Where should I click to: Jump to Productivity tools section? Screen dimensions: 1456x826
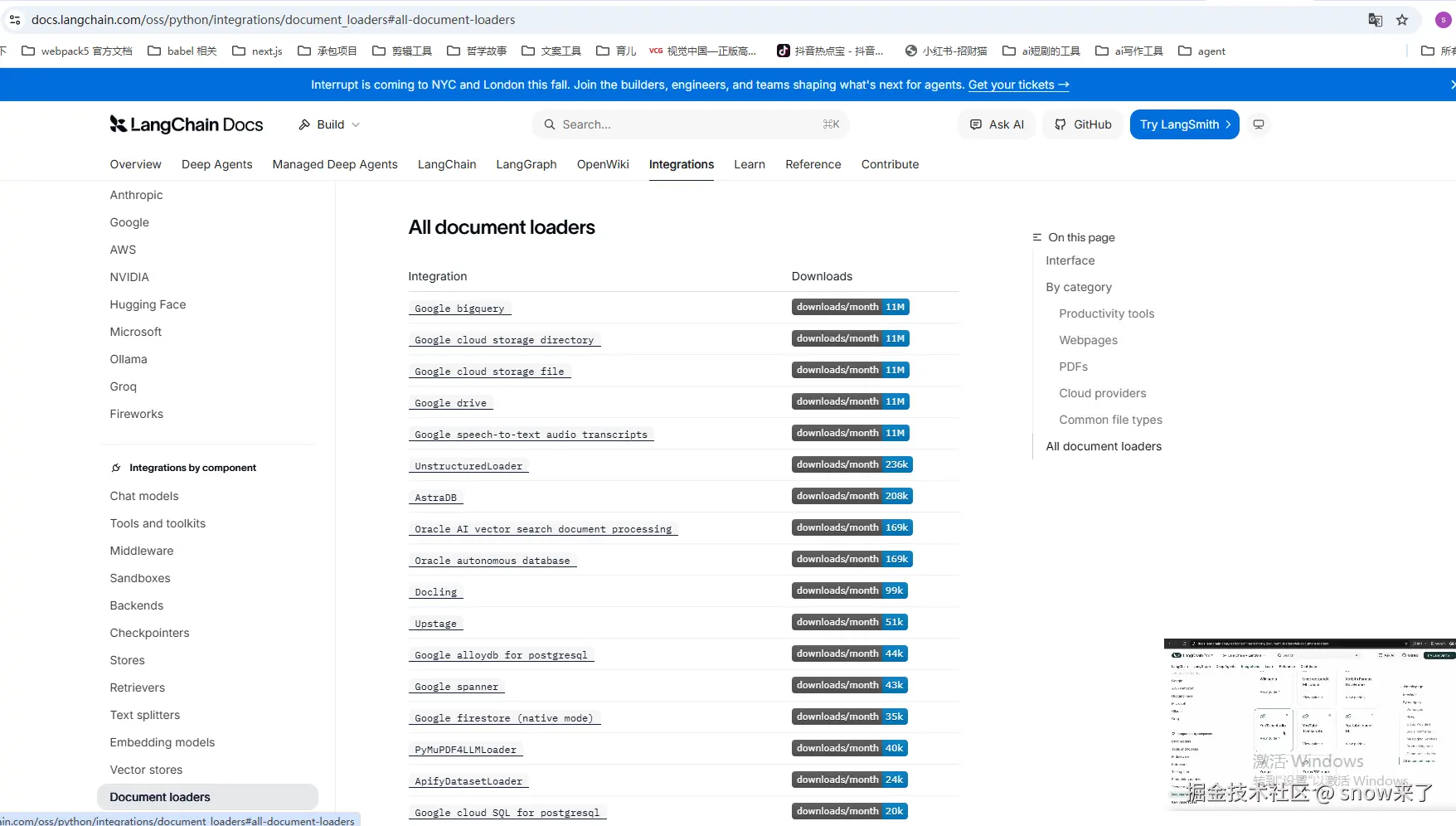[x=1107, y=313]
